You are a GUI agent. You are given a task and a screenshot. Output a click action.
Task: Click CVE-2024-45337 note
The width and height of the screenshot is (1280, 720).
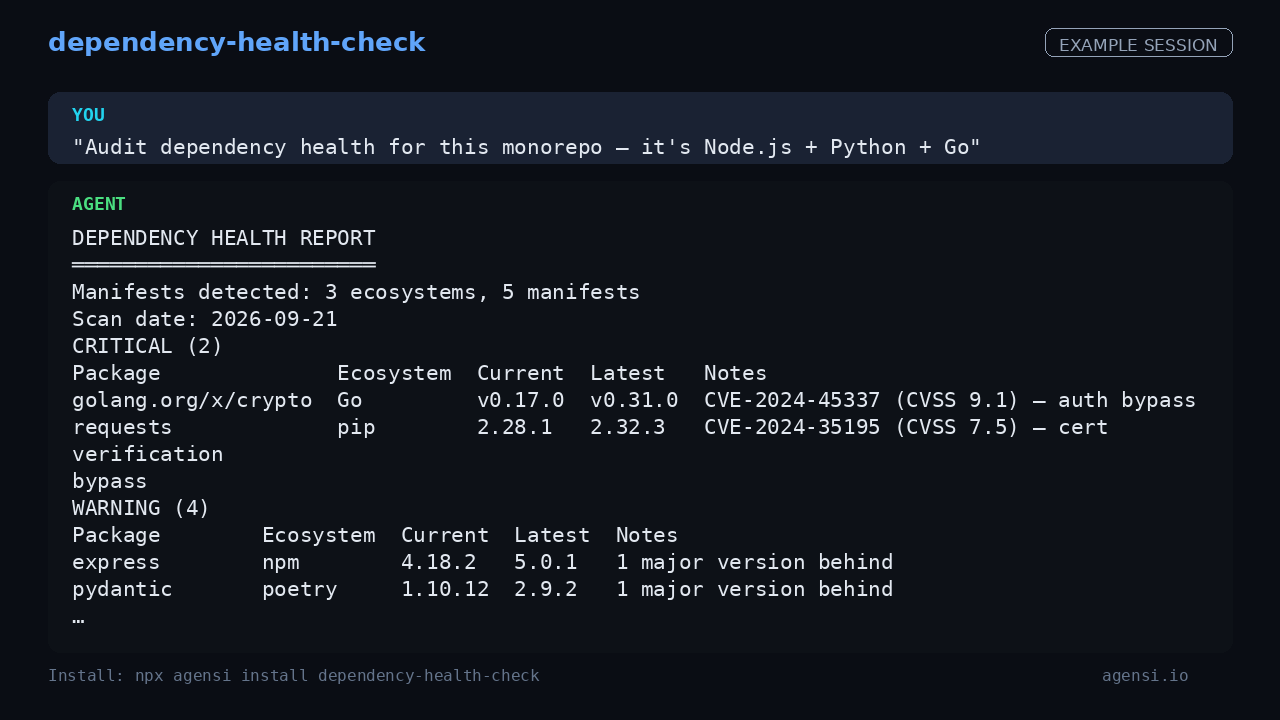point(950,400)
